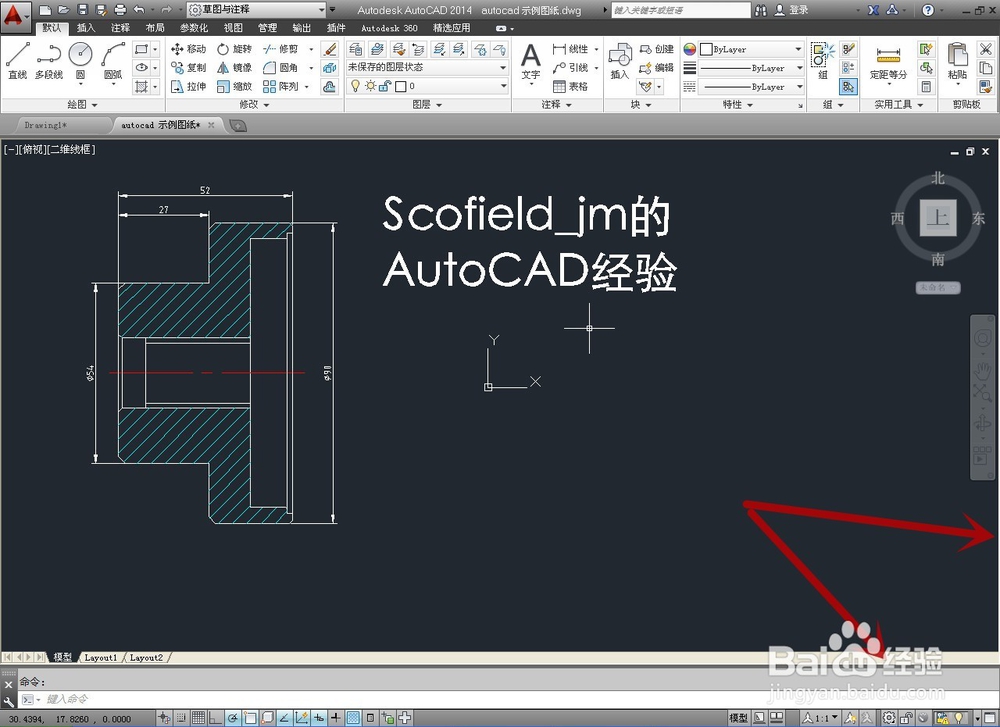Click the layer color square swatch
1000x727 pixels.
[x=401, y=86]
